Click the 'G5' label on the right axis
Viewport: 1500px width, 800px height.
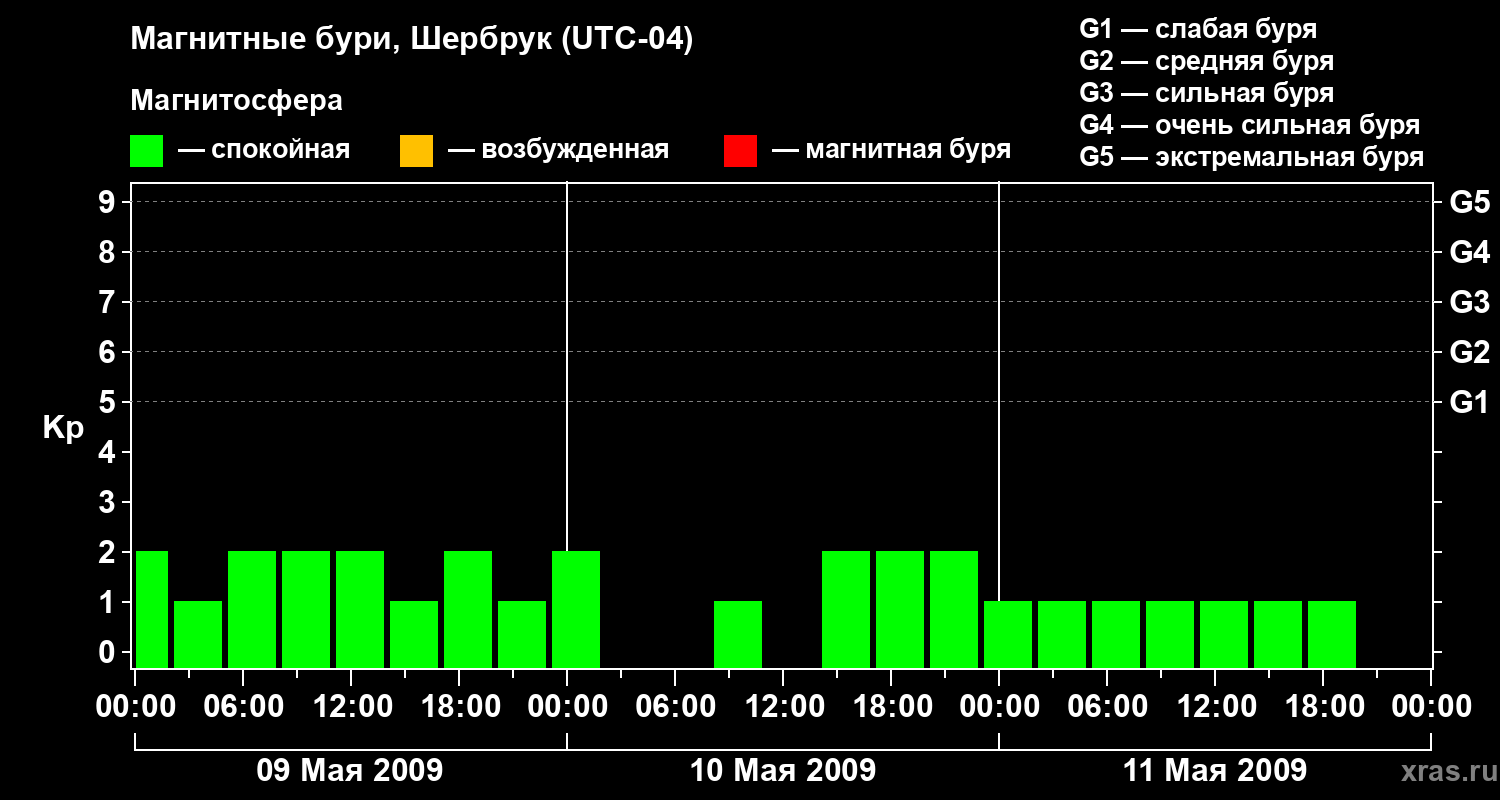click(x=1470, y=202)
